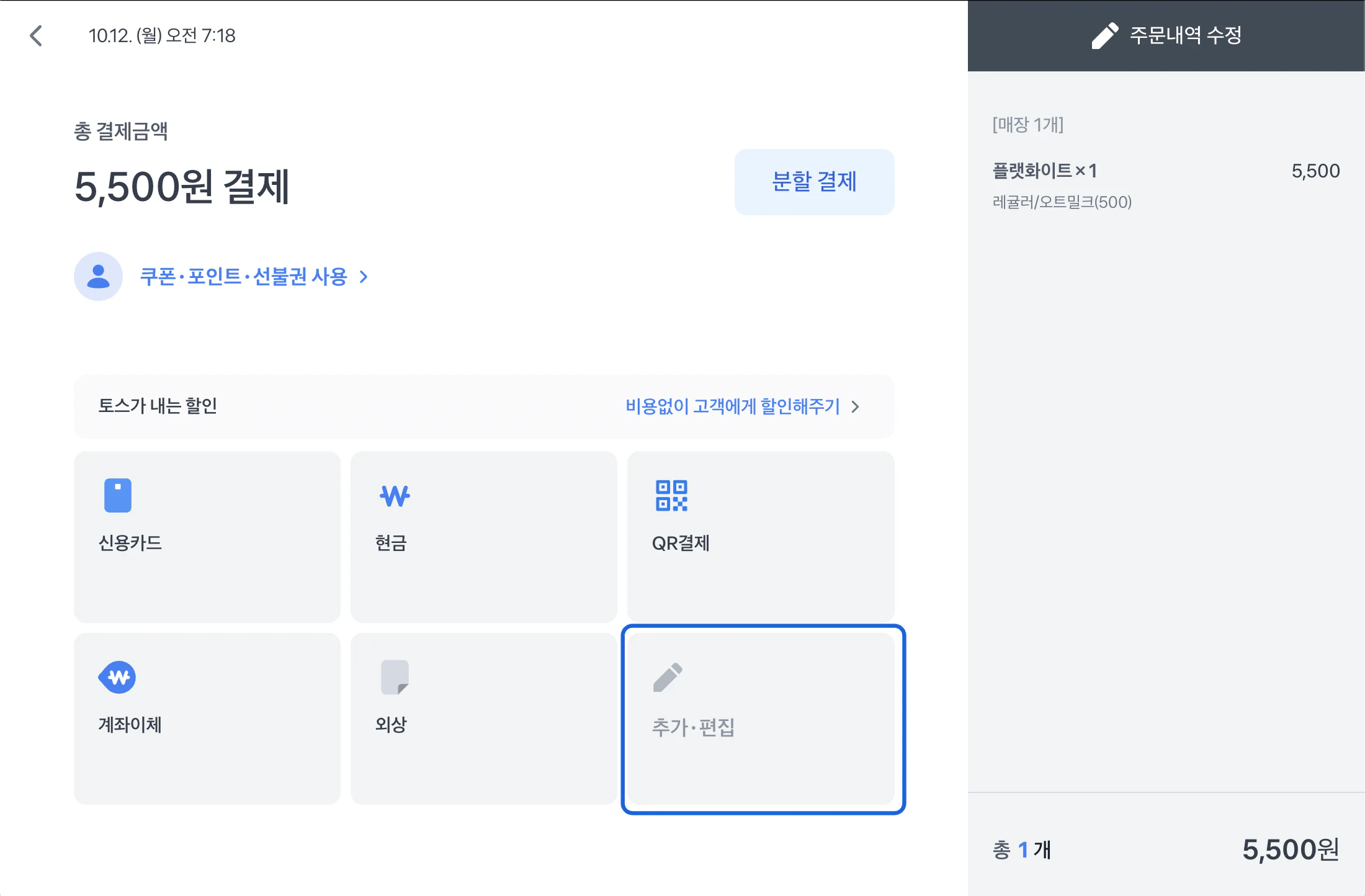Click 플랫화이트×1 order item
This screenshot has height=896, width=1365.
tap(1045, 171)
